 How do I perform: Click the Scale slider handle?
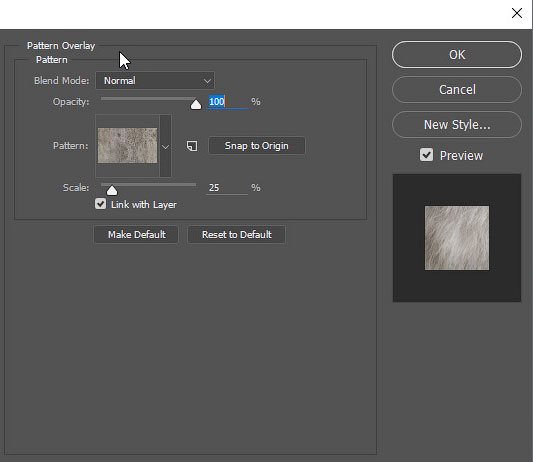click(112, 190)
